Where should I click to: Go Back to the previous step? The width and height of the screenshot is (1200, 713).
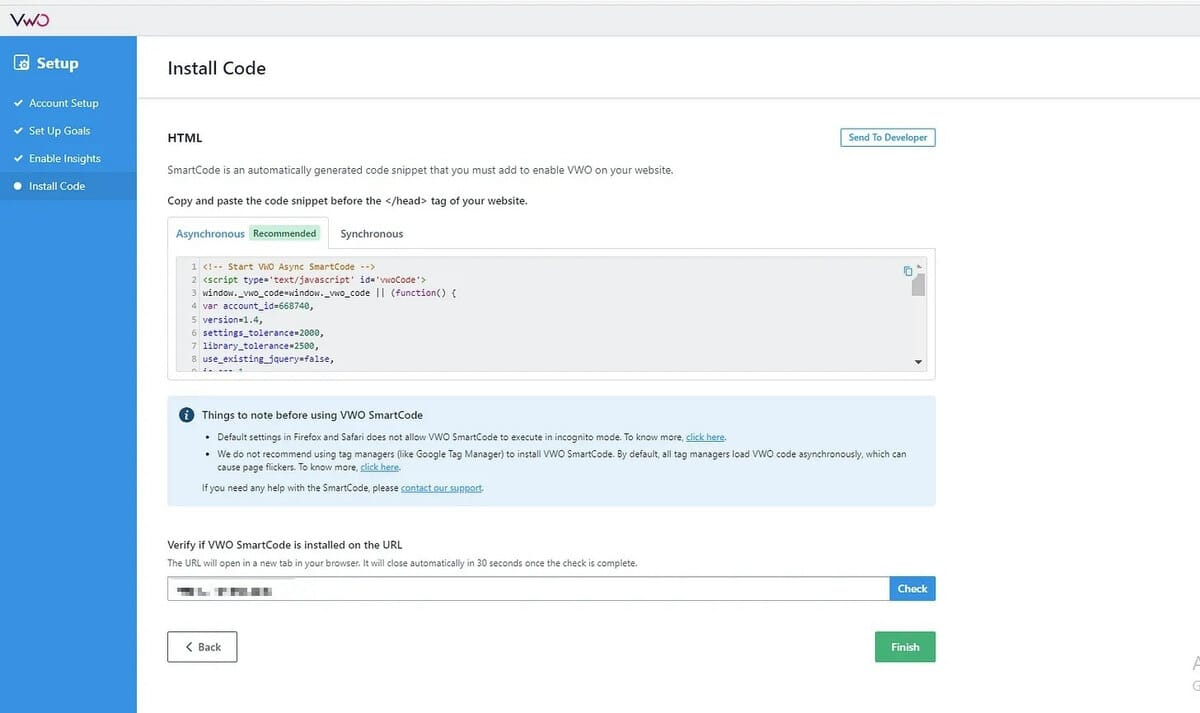(202, 647)
